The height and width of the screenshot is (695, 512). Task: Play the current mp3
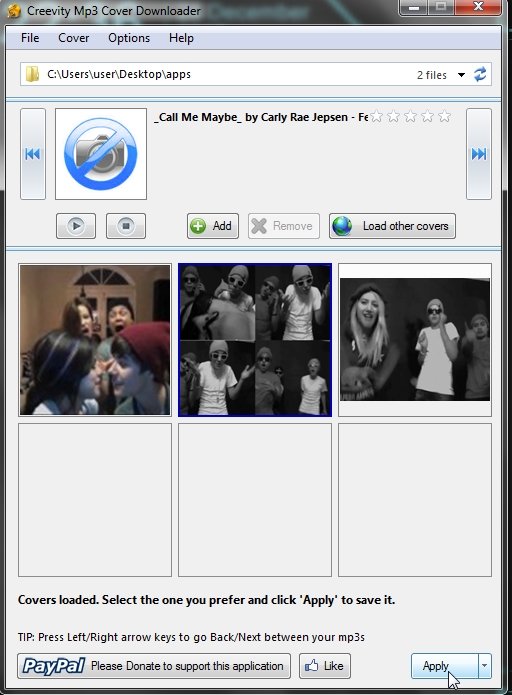(76, 226)
